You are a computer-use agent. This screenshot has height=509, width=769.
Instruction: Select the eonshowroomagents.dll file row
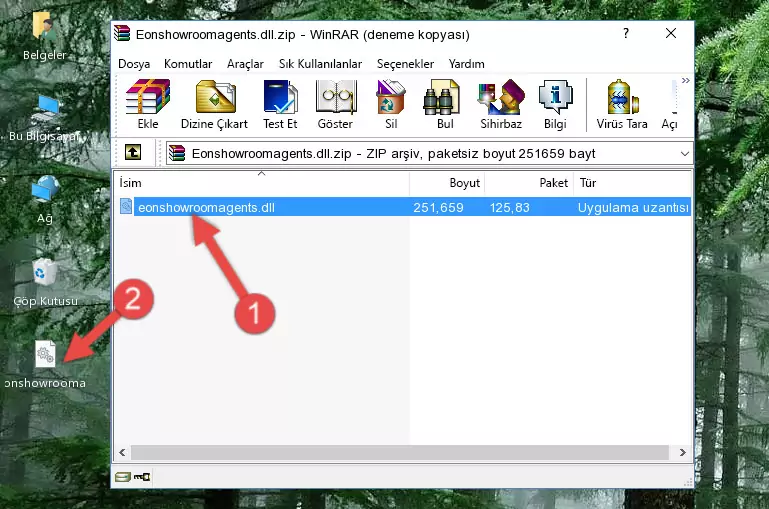coord(404,207)
